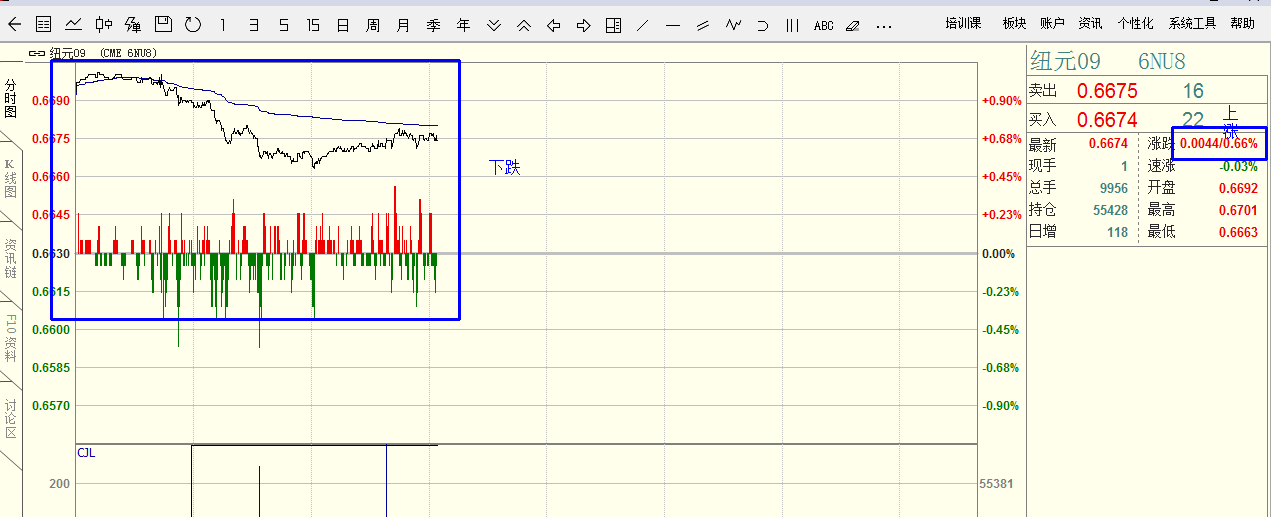Image resolution: width=1271 pixels, height=517 pixels.
Task: Open the more tools ellipsis menu
Action: tap(883, 25)
